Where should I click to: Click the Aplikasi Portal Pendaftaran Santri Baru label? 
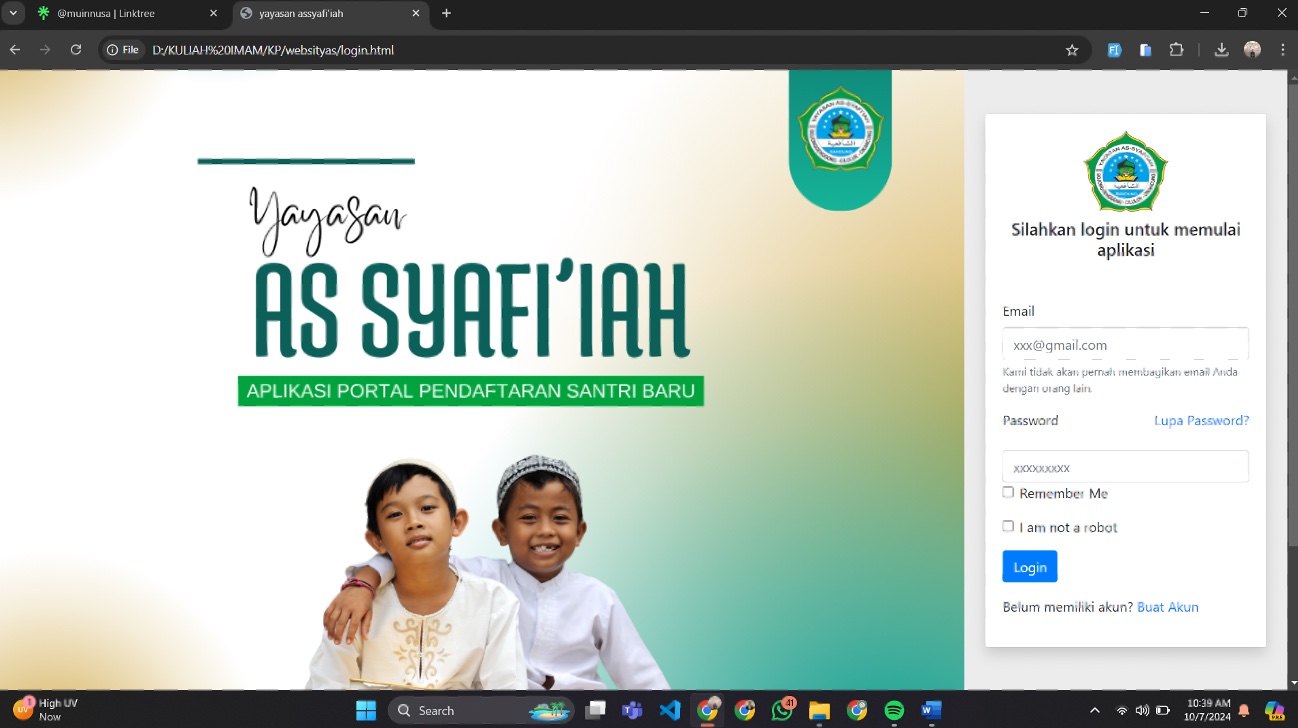click(x=471, y=391)
